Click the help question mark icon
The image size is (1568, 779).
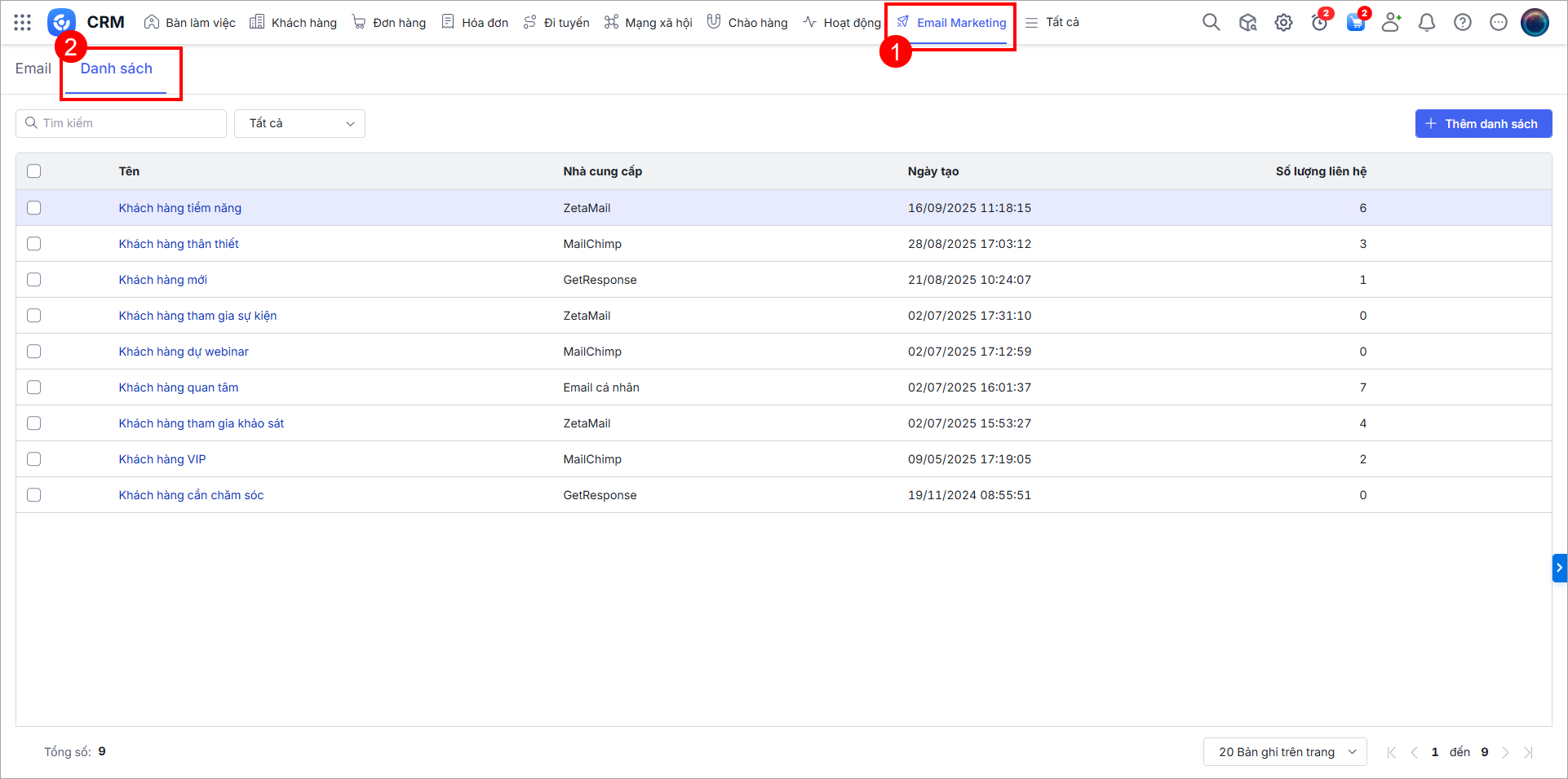point(1462,23)
